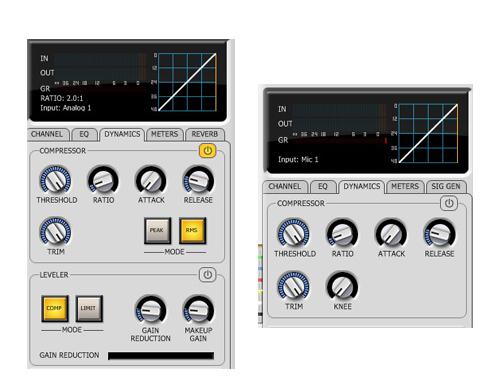
Task: Choose LIMIT leveler mode
Action: tap(89, 308)
